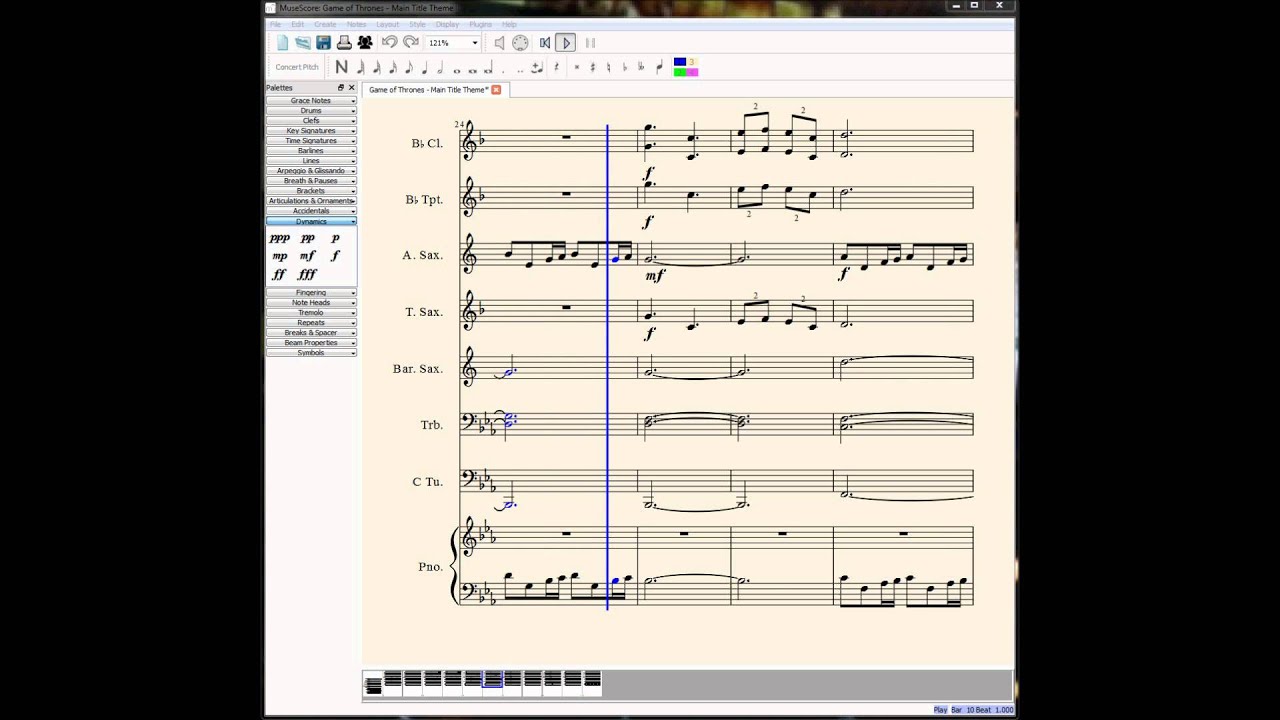Expand the Drums palette
This screenshot has height=720, width=1280.
coord(311,111)
